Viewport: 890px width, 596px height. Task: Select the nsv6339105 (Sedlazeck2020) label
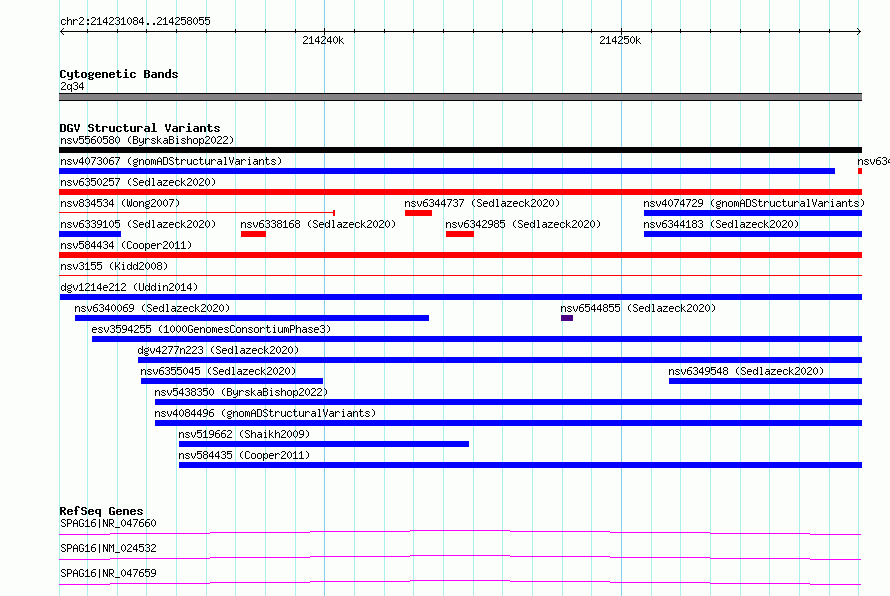(138, 224)
